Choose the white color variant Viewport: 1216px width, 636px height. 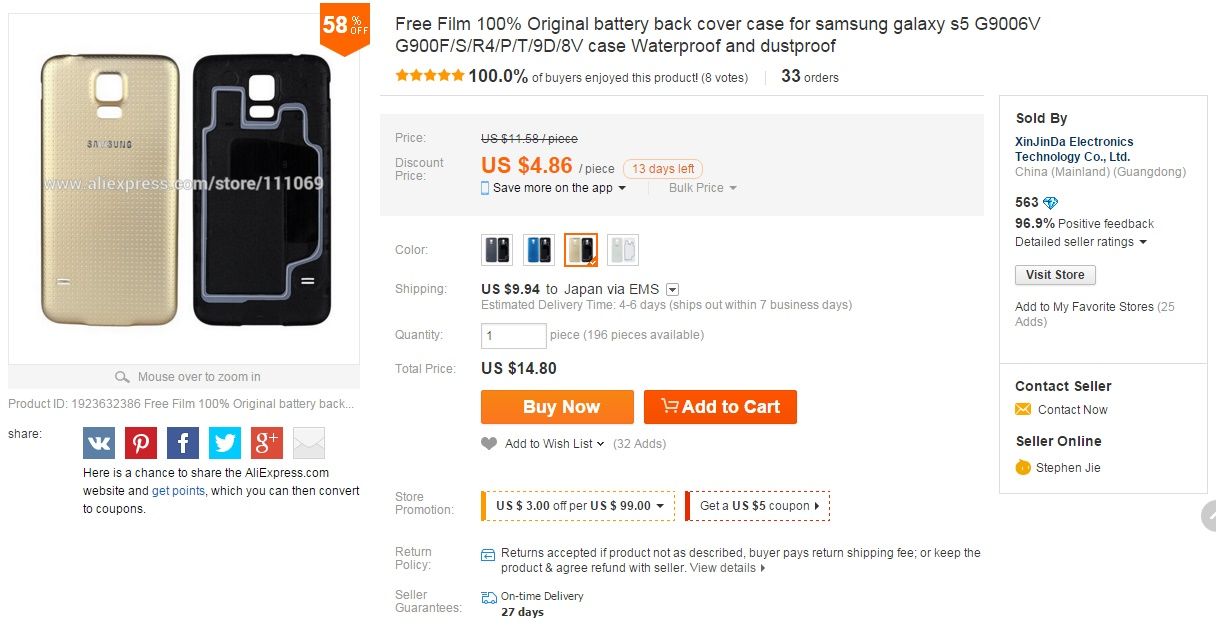(623, 250)
